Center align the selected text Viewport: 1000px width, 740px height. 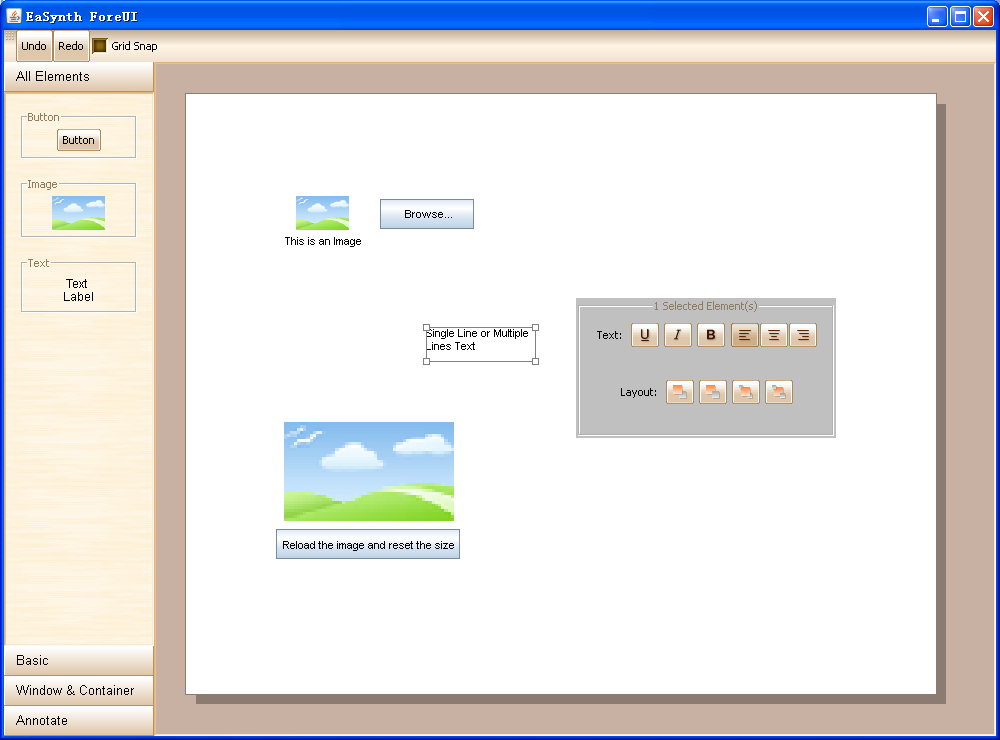(773, 335)
